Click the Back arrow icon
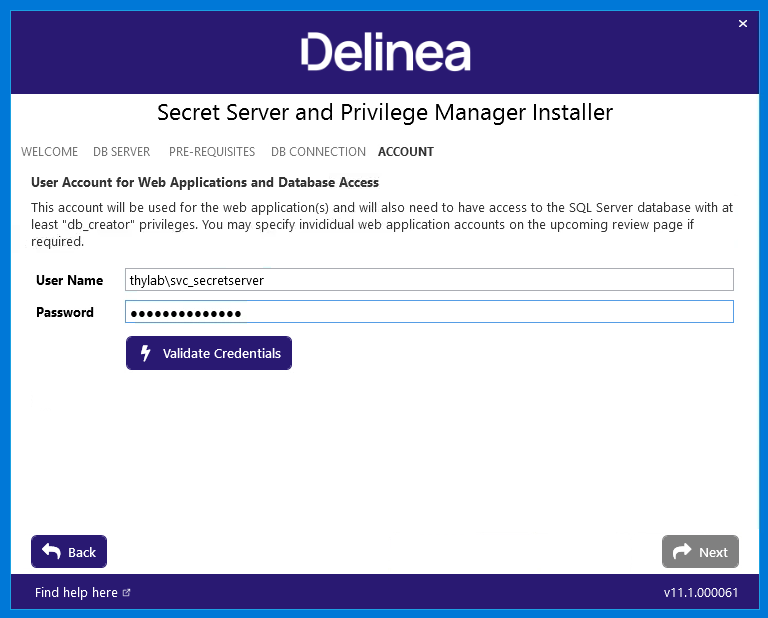768x618 pixels. (x=51, y=551)
